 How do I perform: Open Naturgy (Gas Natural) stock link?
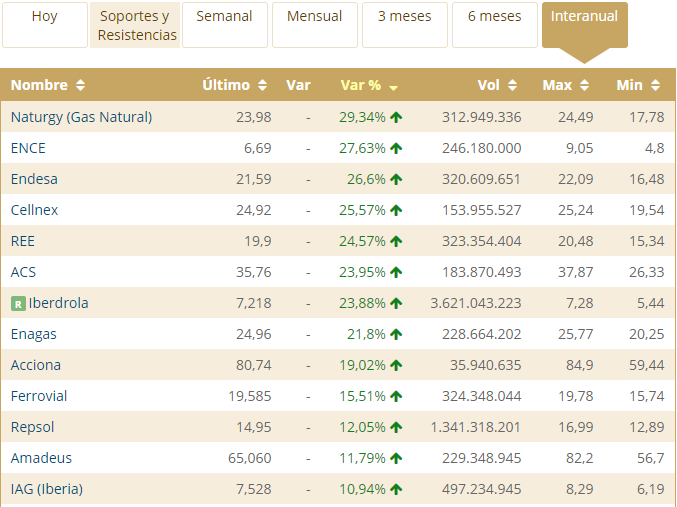pos(81,117)
